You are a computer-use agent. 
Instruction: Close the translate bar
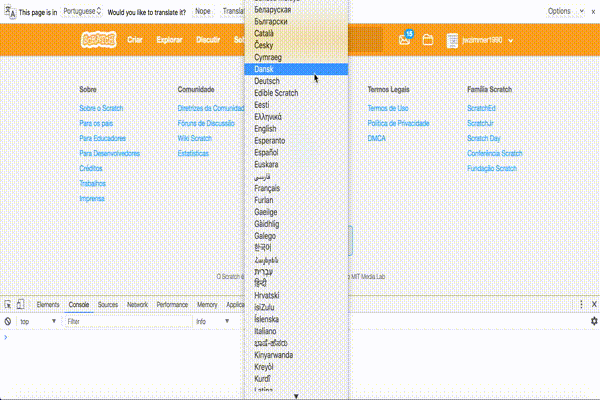(x=593, y=11)
